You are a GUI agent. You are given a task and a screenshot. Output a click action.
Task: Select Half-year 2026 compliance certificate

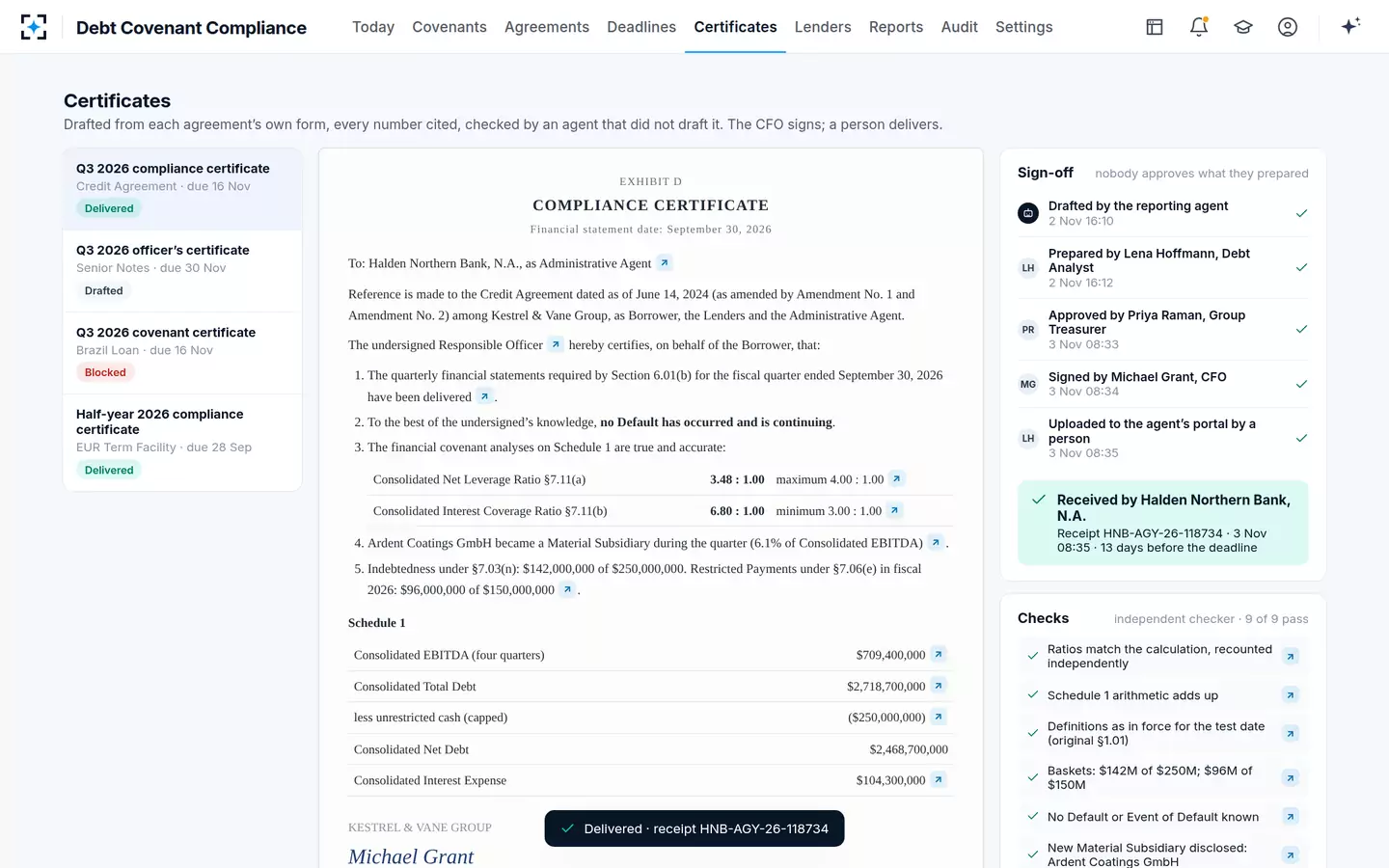tap(182, 443)
